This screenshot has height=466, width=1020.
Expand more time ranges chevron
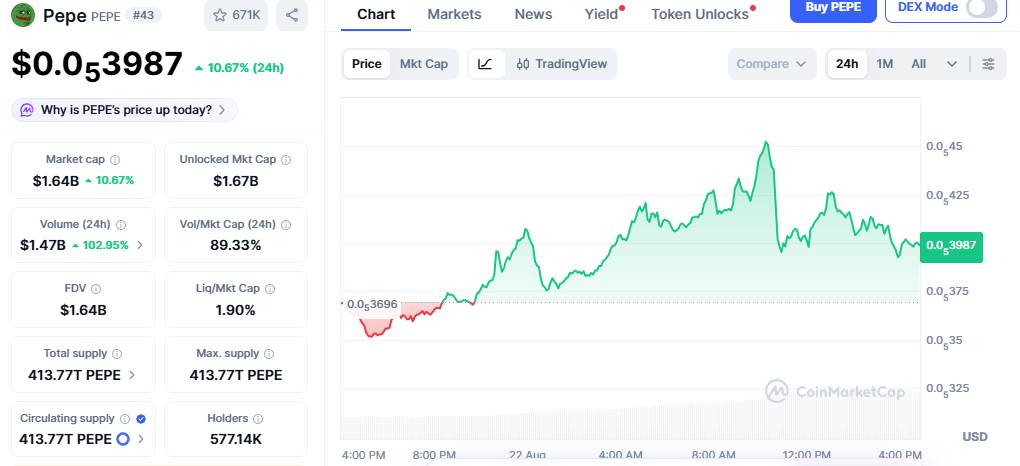tap(952, 64)
